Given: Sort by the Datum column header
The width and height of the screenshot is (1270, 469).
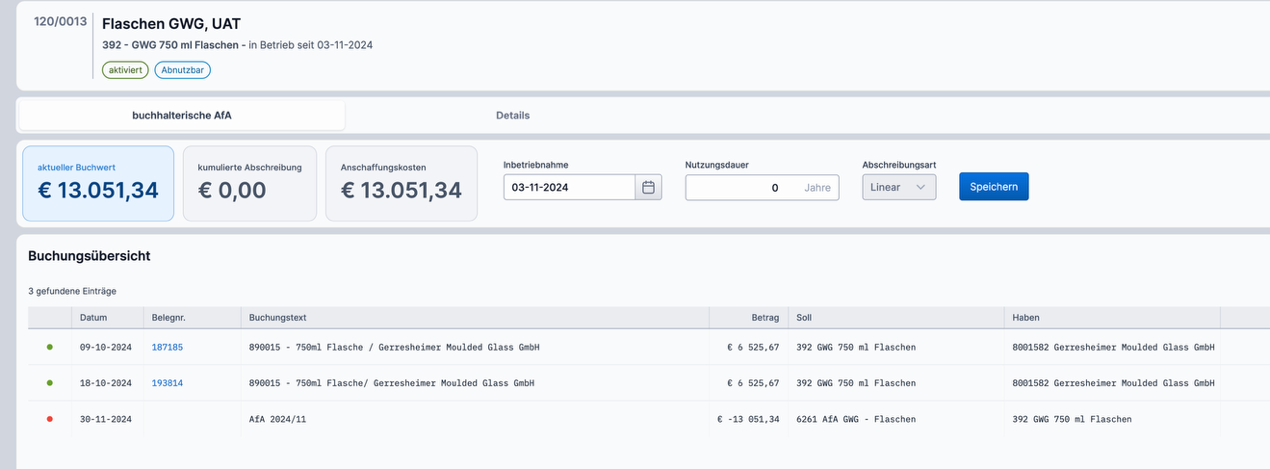Looking at the screenshot, I should point(92,318).
